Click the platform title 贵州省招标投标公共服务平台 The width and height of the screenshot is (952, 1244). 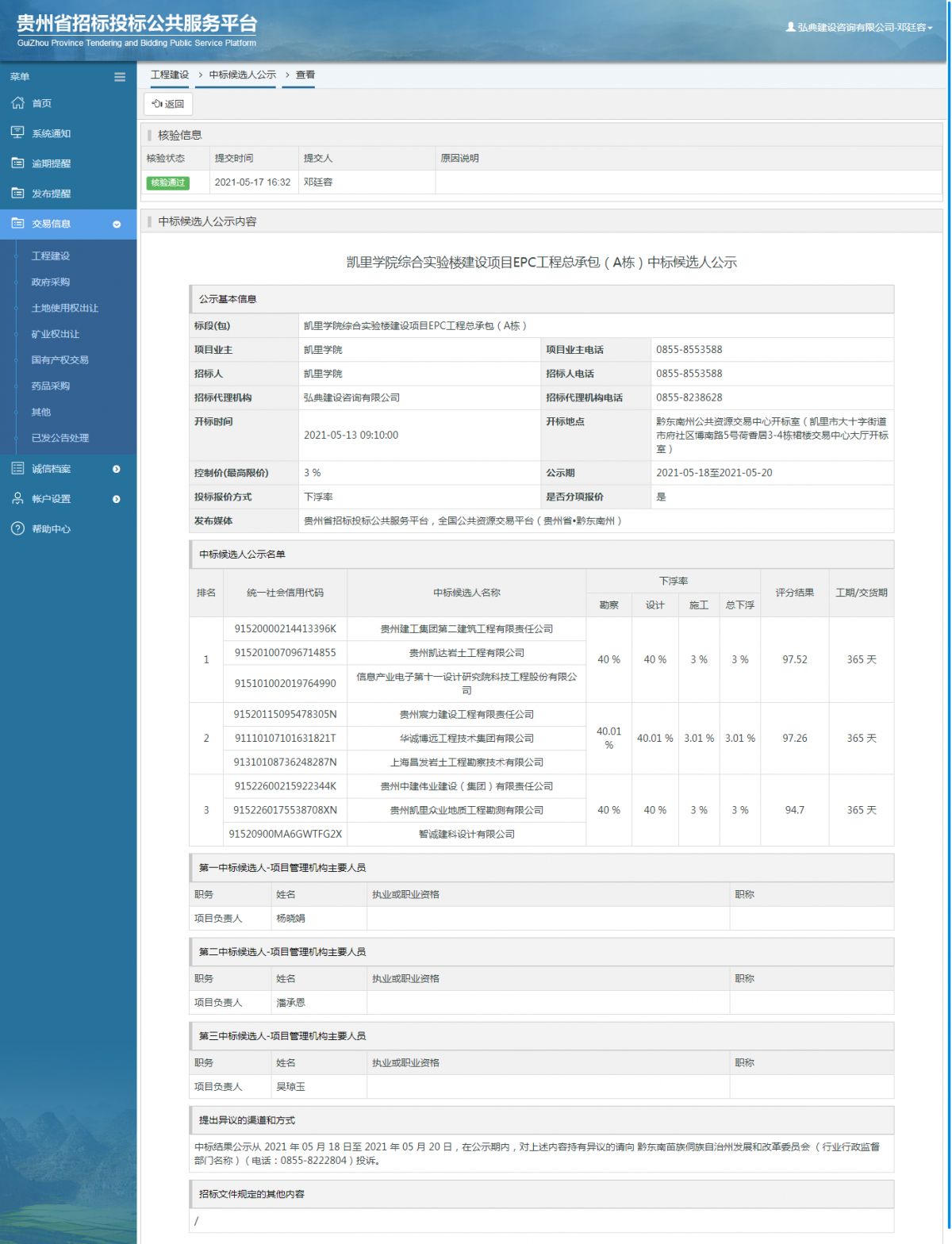click(136, 24)
